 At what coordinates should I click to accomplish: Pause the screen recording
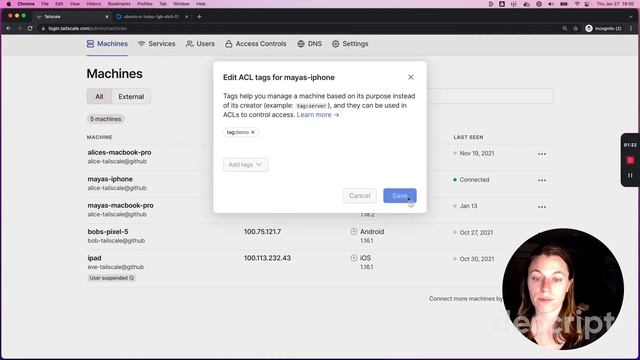click(630, 176)
